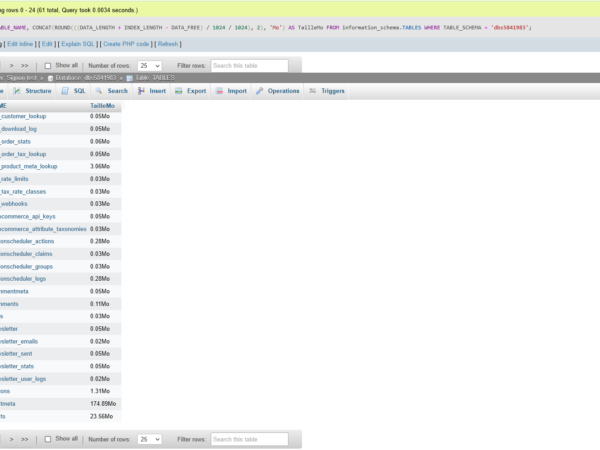Image resolution: width=600 pixels, height=450 pixels.
Task: Click the bottom Search this table field
Action: pyautogui.click(x=249, y=439)
